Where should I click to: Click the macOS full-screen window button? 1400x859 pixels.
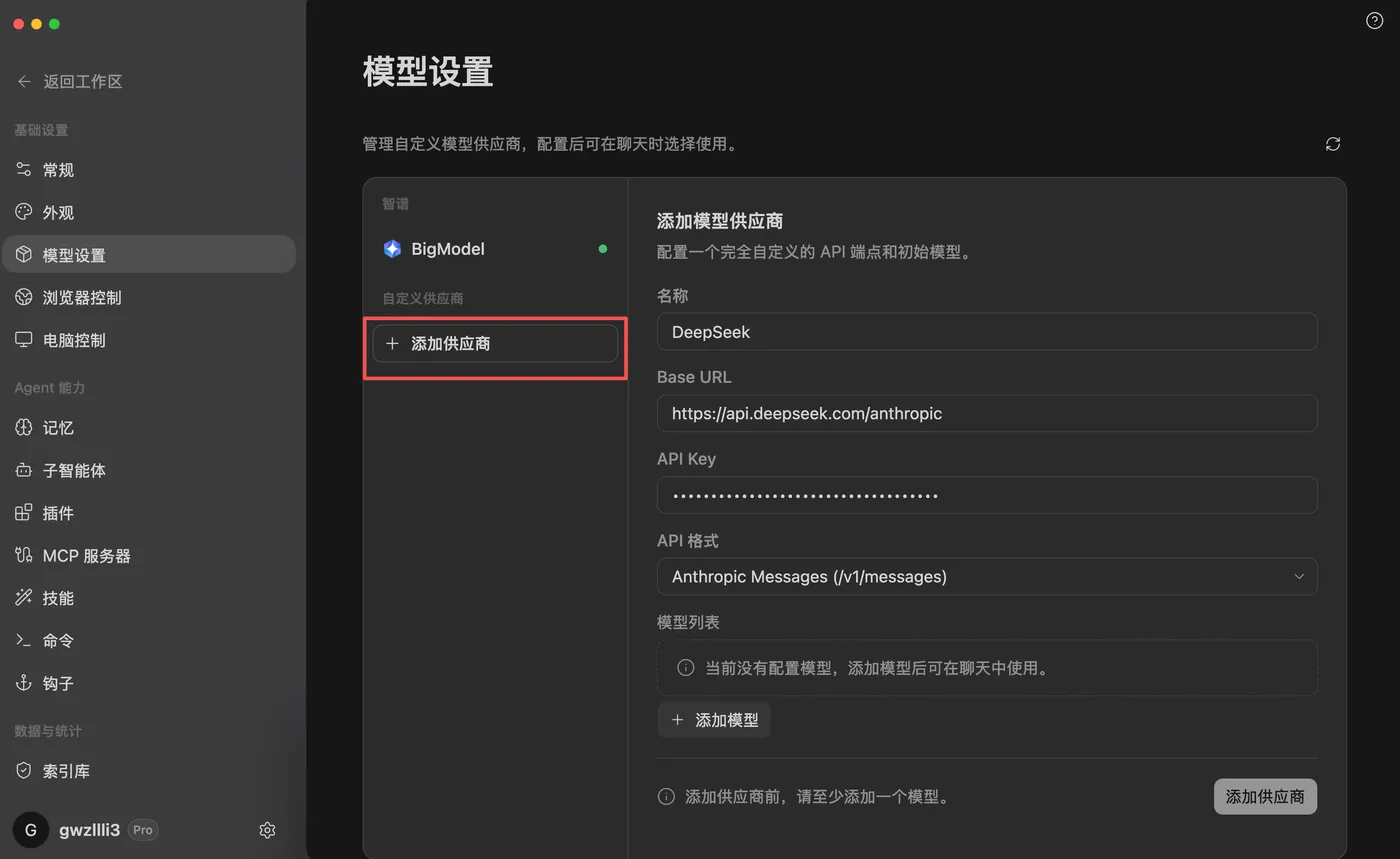pos(54,24)
